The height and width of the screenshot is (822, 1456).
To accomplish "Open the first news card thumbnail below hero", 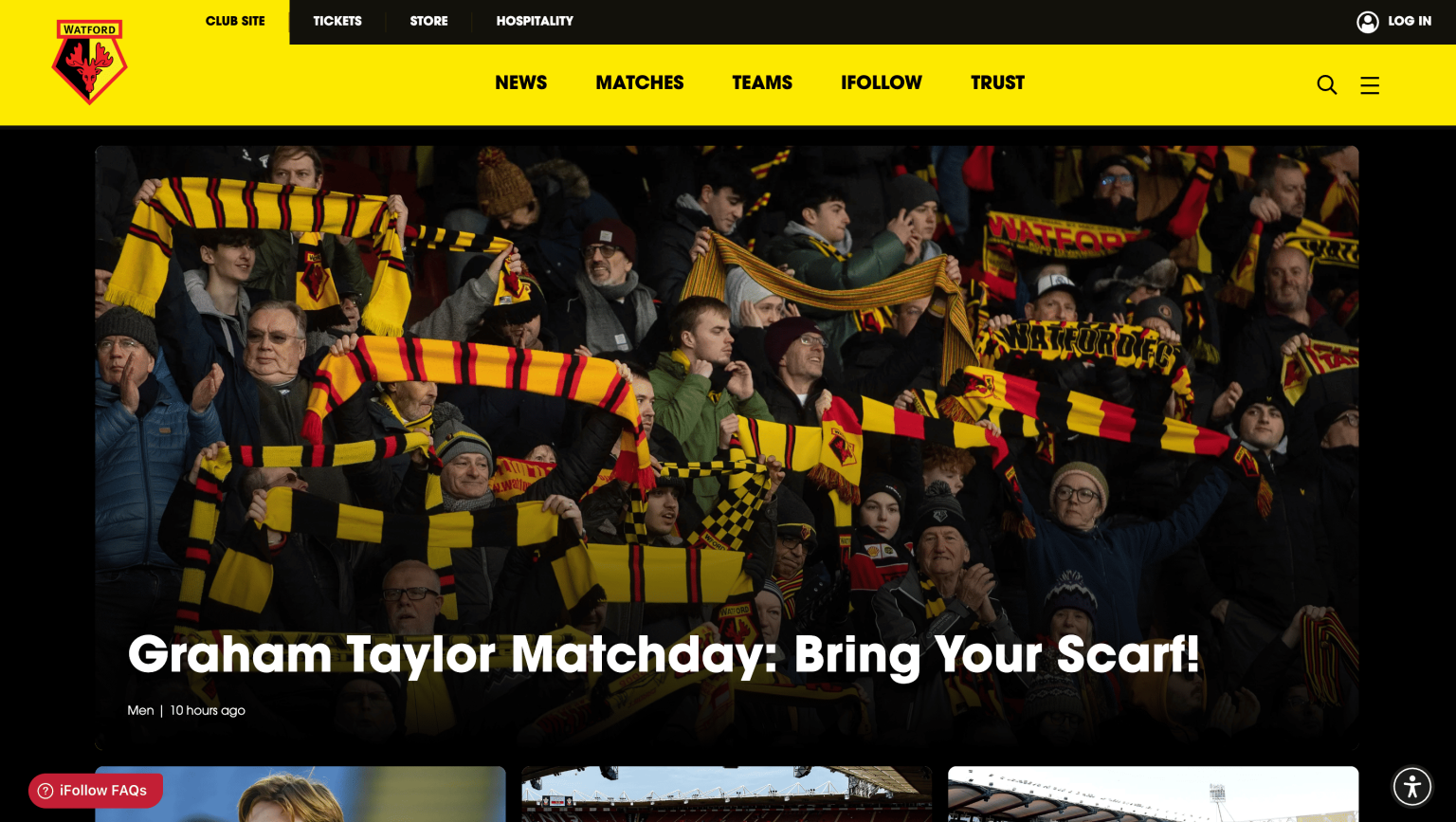I will click(x=300, y=795).
